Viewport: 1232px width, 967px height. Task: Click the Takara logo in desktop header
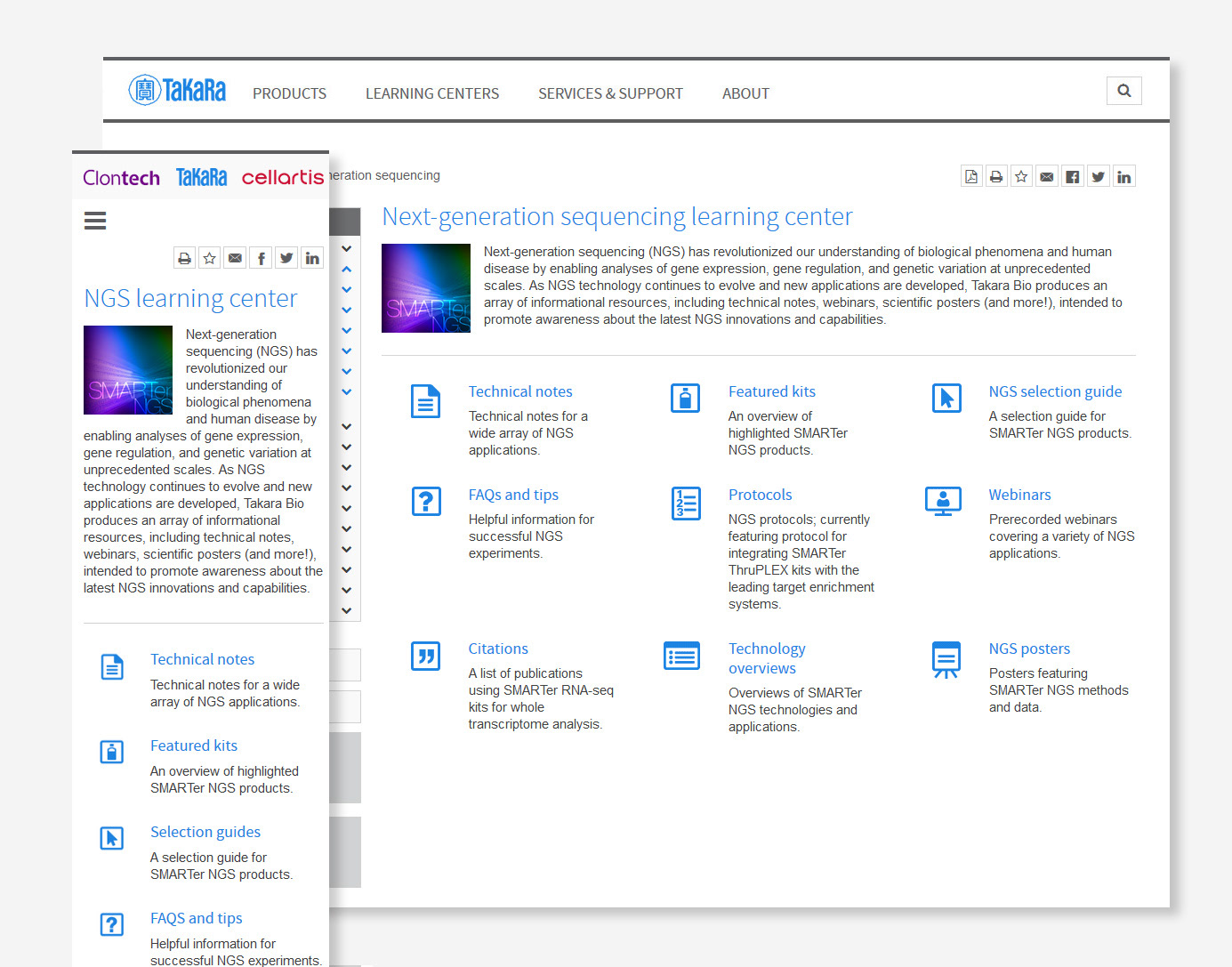pos(177,90)
